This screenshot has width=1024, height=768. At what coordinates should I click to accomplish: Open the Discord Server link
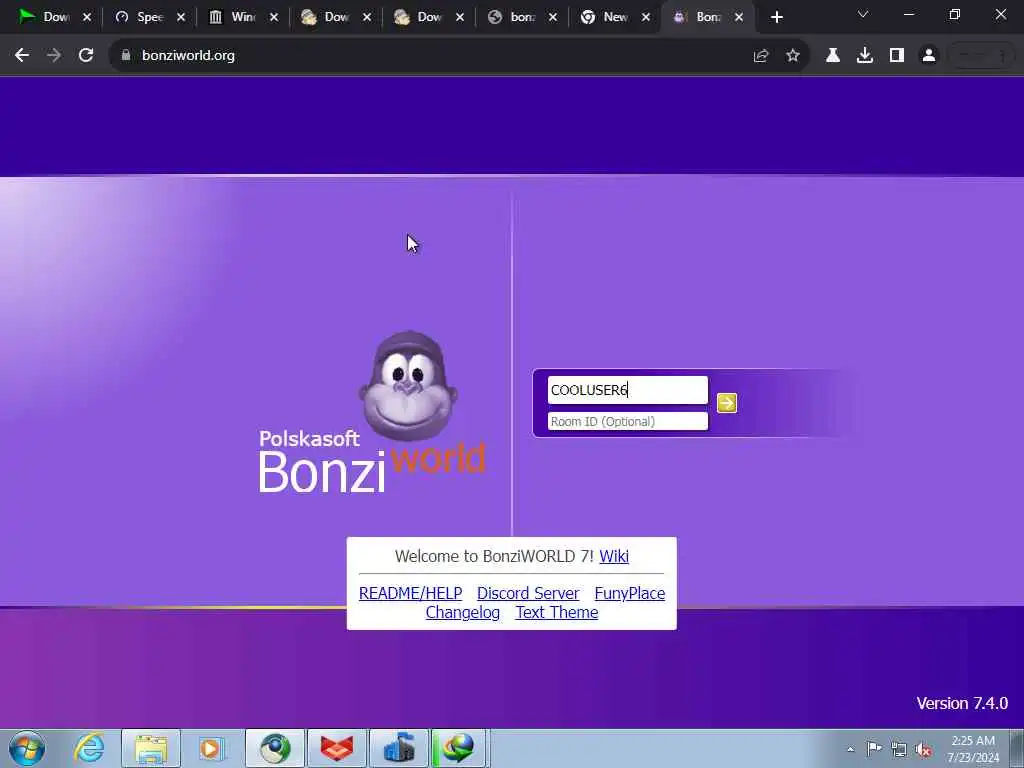pos(528,593)
